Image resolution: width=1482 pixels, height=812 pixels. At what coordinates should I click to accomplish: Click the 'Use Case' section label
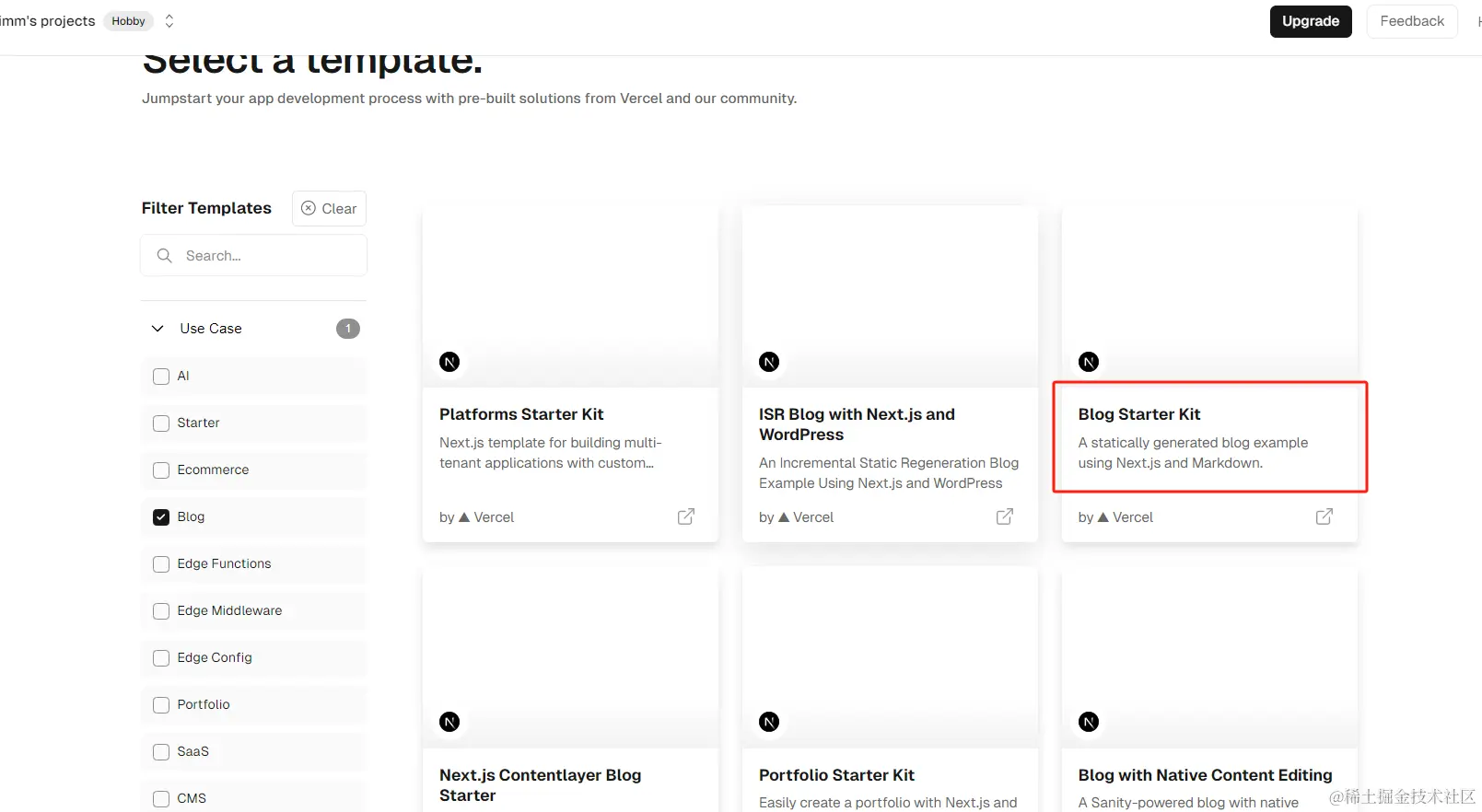click(211, 329)
